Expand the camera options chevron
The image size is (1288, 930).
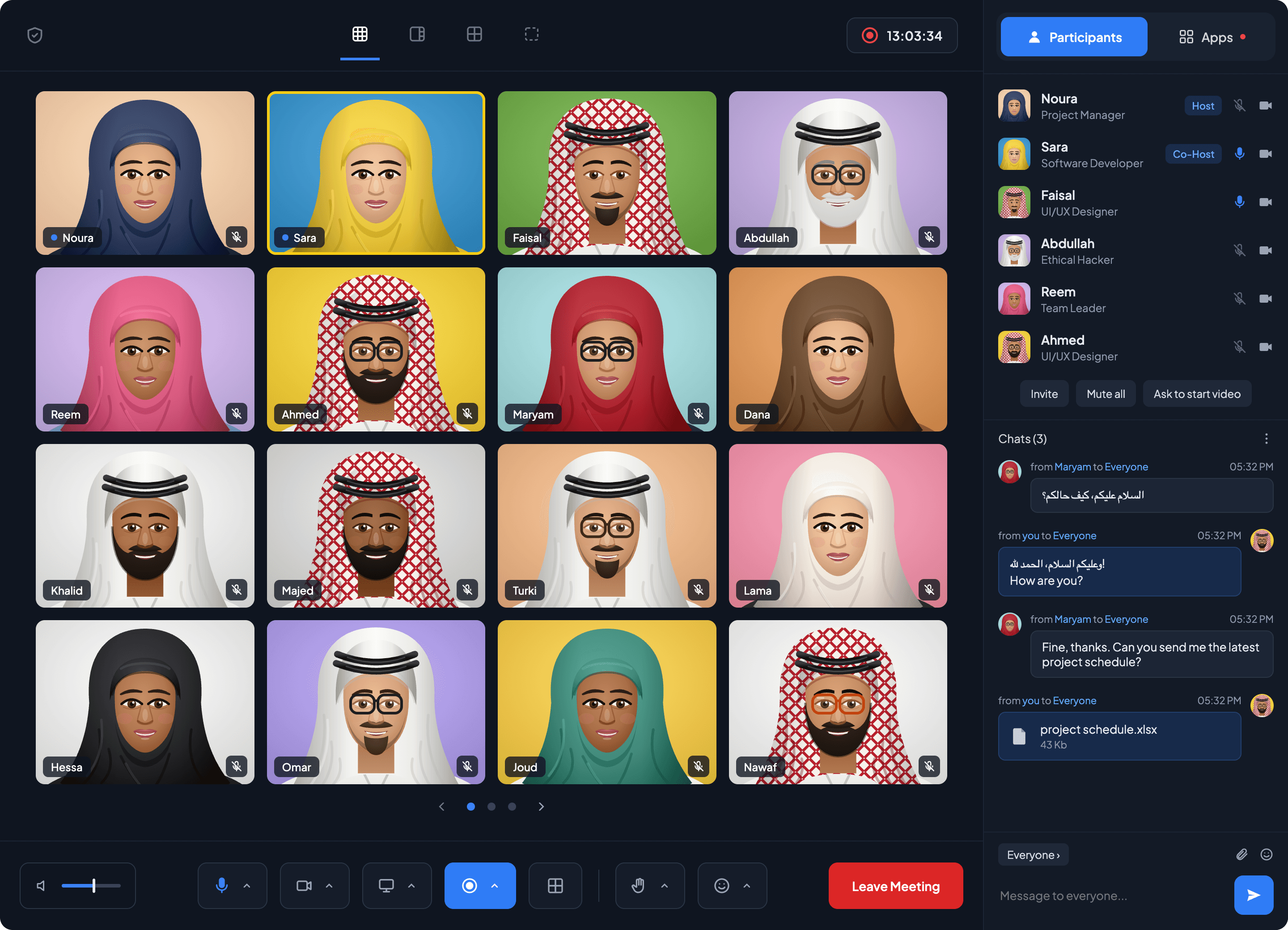pyautogui.click(x=330, y=886)
